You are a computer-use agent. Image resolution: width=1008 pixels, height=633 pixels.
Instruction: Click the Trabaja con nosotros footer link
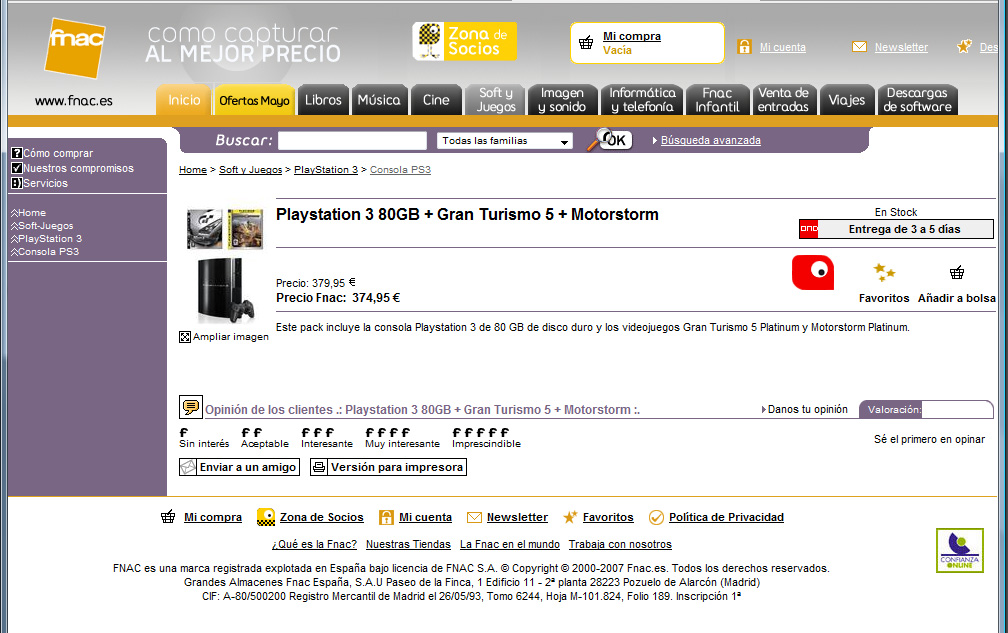(620, 544)
